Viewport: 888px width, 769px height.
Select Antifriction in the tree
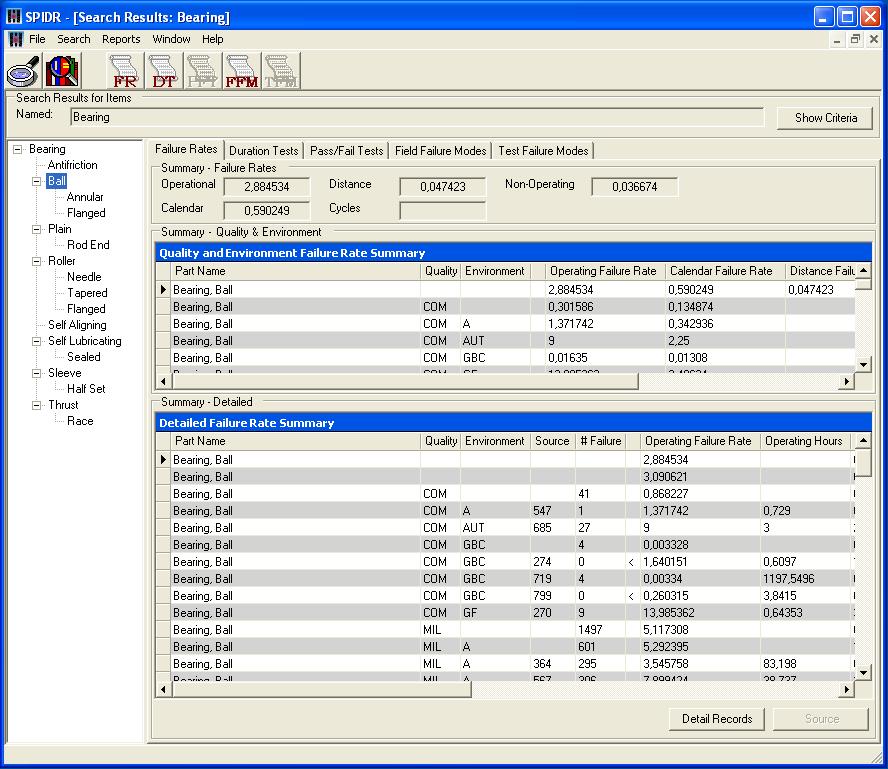pos(72,165)
